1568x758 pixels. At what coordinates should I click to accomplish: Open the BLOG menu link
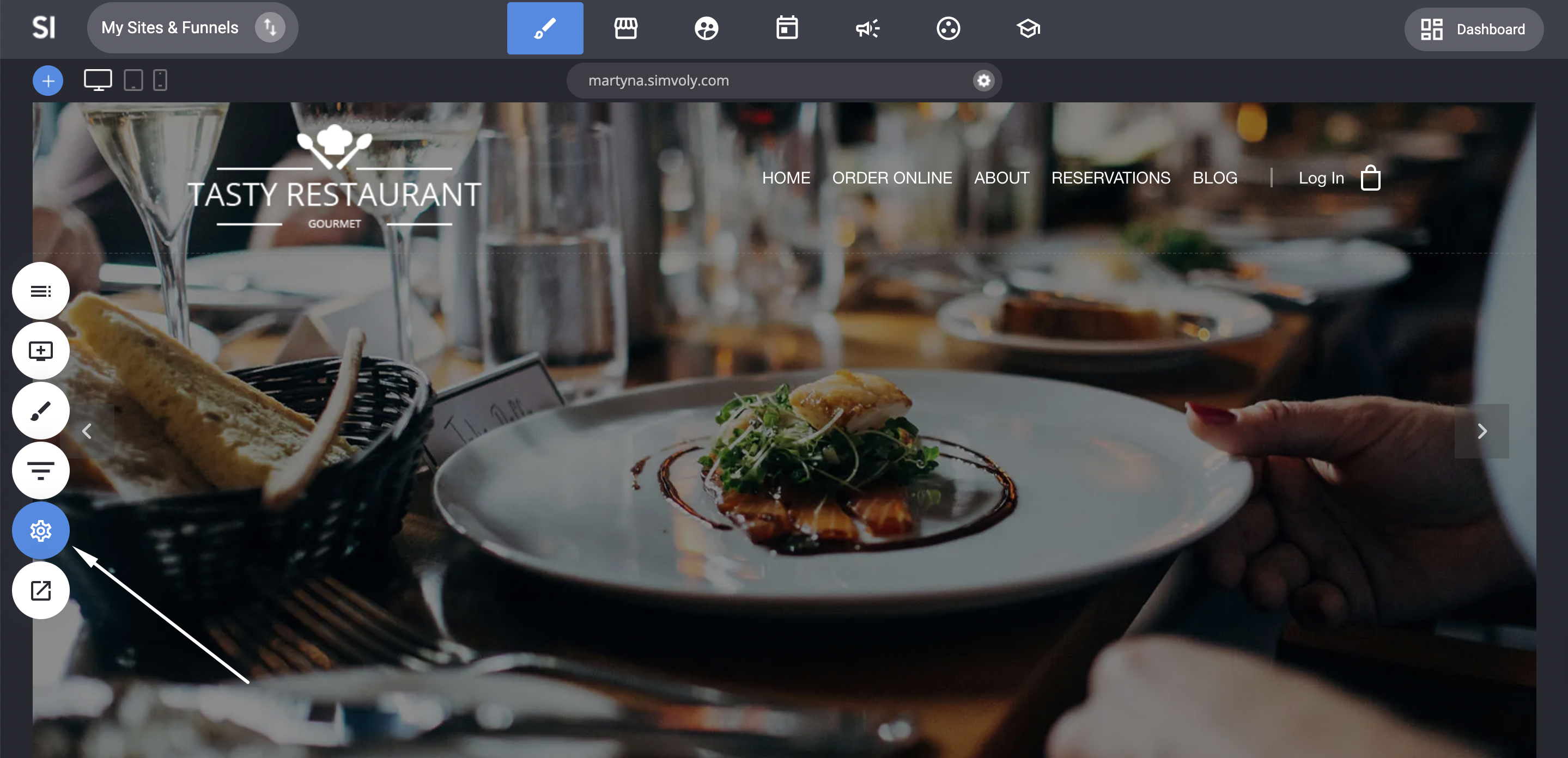1214,178
